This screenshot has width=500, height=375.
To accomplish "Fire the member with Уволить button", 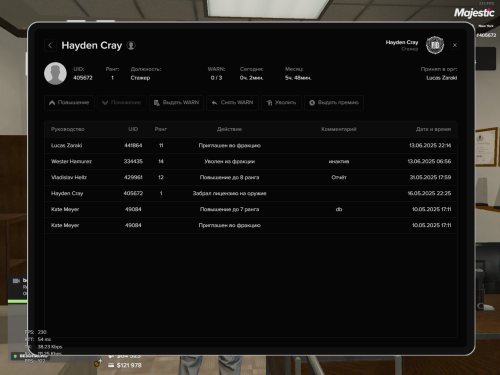I will click(x=281, y=103).
